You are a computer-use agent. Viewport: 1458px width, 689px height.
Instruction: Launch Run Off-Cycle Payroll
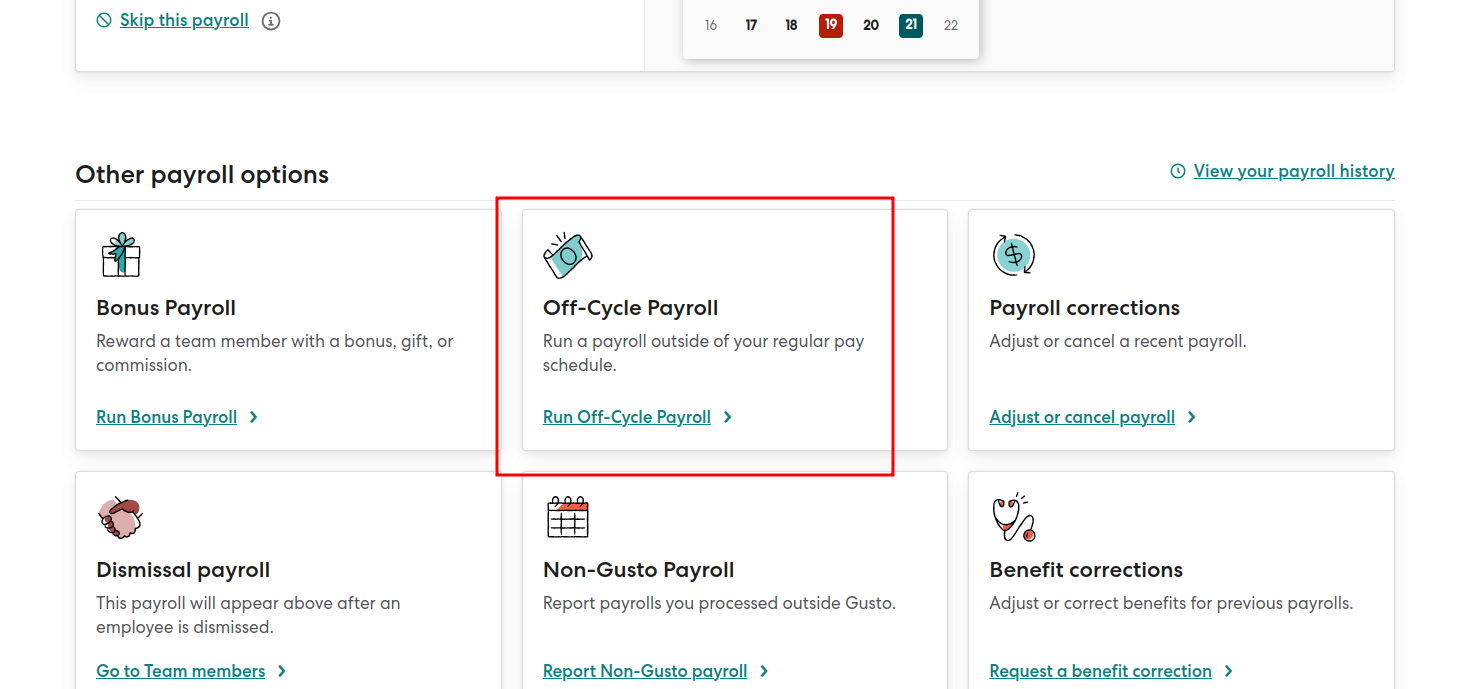626,417
